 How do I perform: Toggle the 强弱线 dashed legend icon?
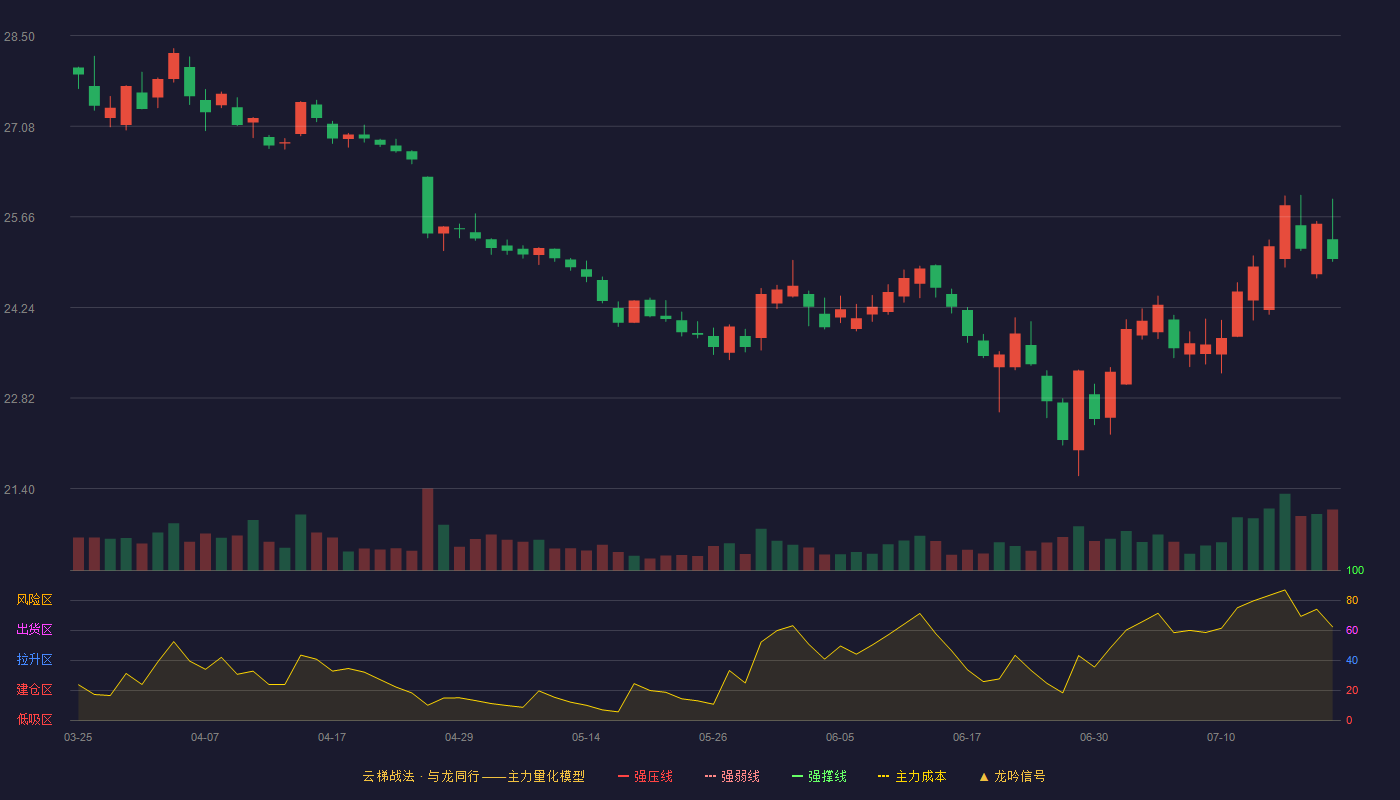pos(710,776)
